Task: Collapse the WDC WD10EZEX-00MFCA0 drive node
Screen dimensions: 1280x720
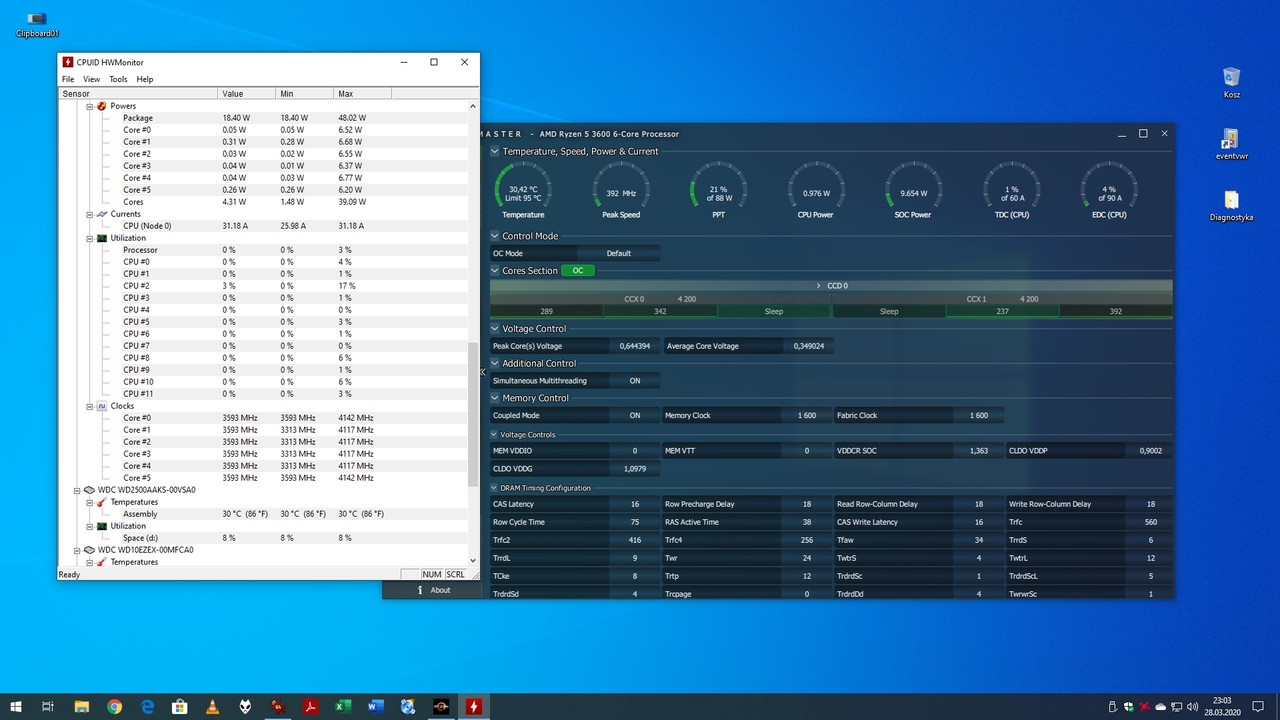Action: pos(77,550)
